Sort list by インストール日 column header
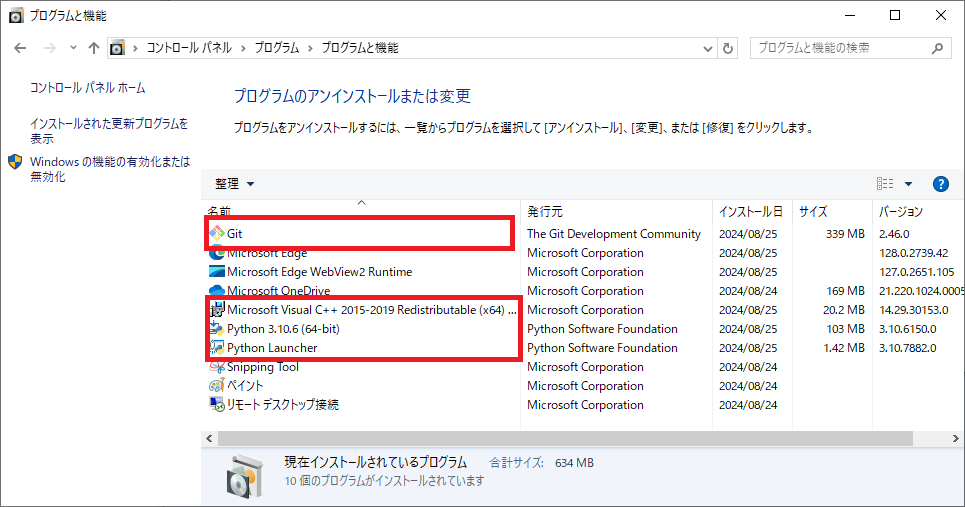Screen dimensions: 965x507 750,212
